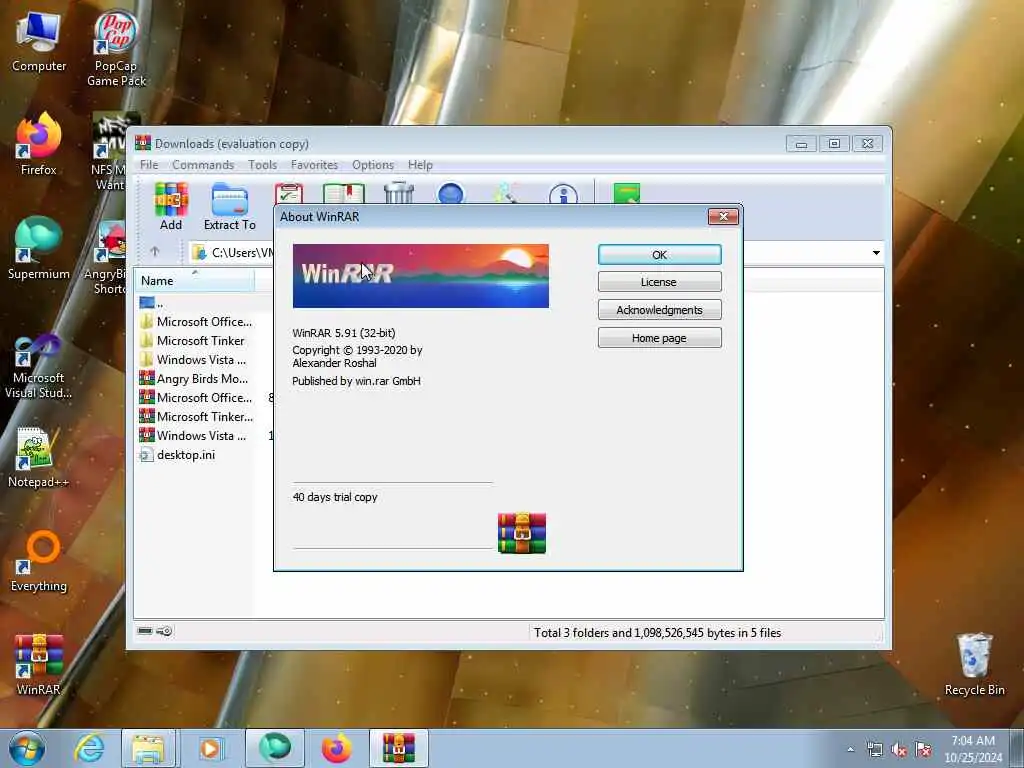The width and height of the screenshot is (1024, 768).
Task: Expand the address path dropdown arrow
Action: tap(876, 253)
